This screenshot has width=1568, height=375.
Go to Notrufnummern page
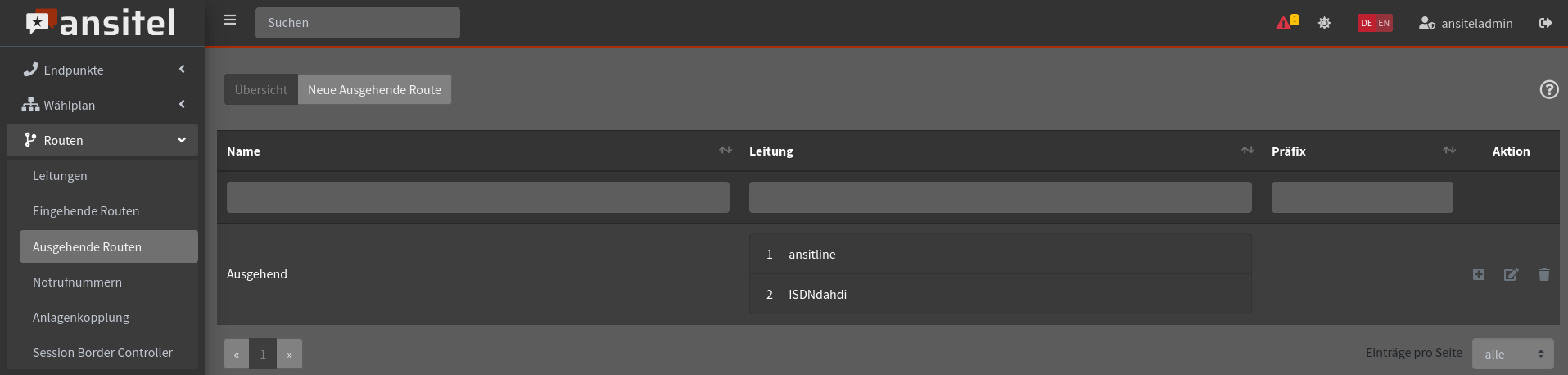coord(77,282)
